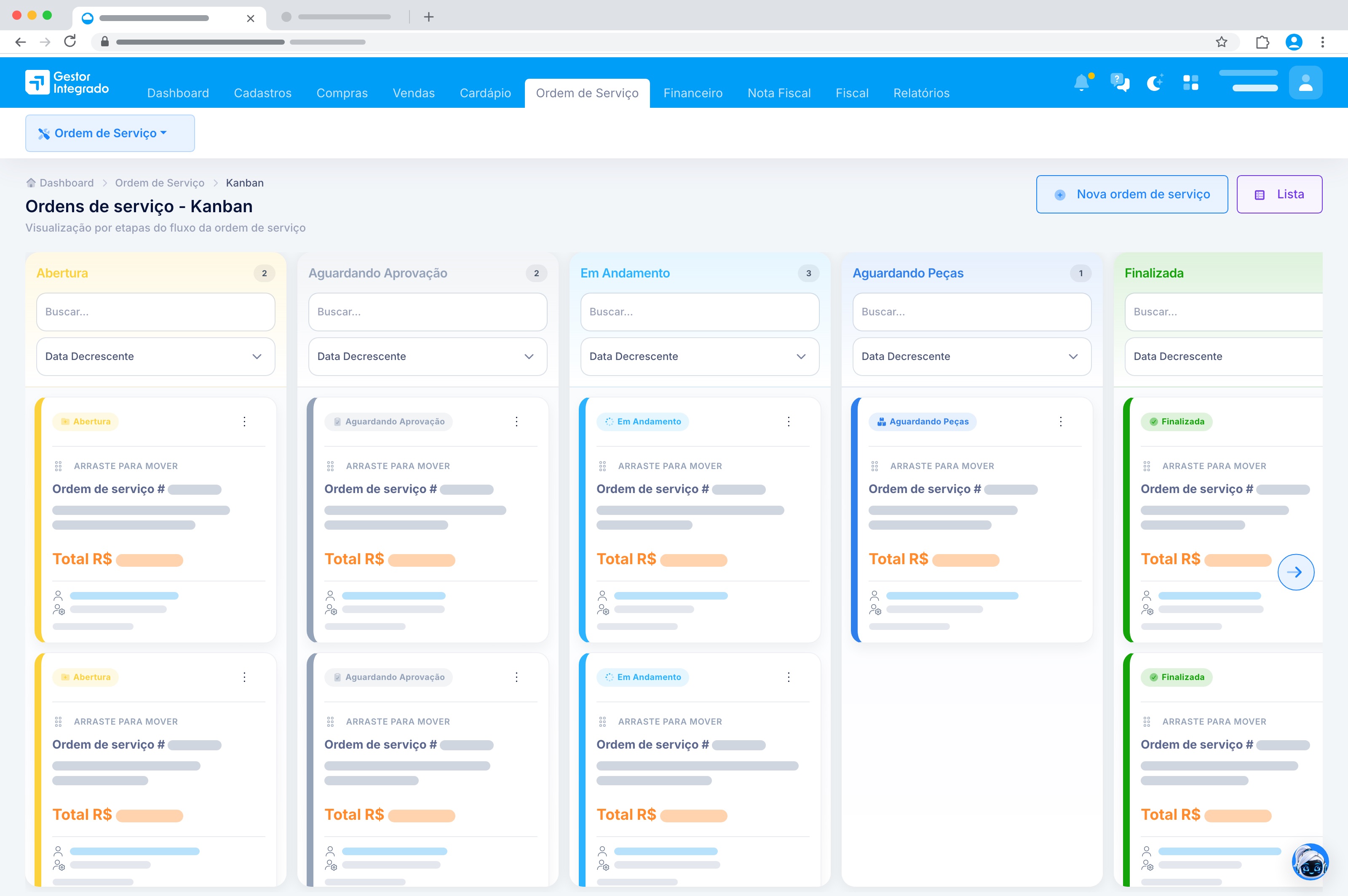Open the Cadastros menu tab
The width and height of the screenshot is (1348, 896).
click(263, 93)
